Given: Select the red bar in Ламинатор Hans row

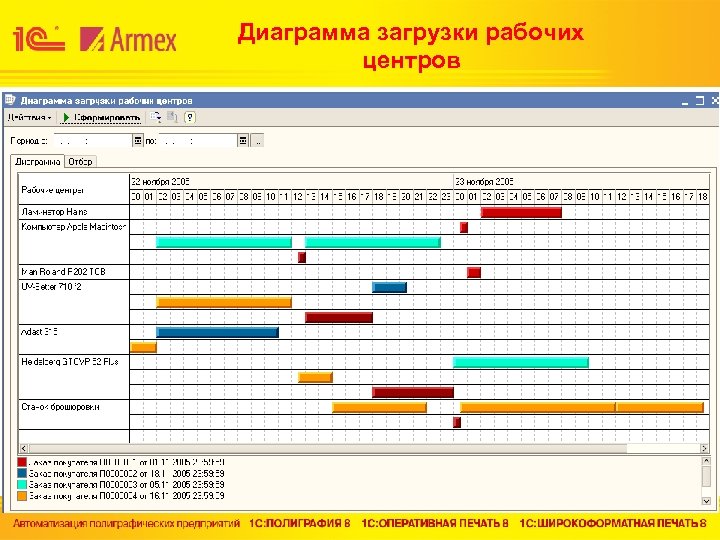Looking at the screenshot, I should tap(521, 212).
